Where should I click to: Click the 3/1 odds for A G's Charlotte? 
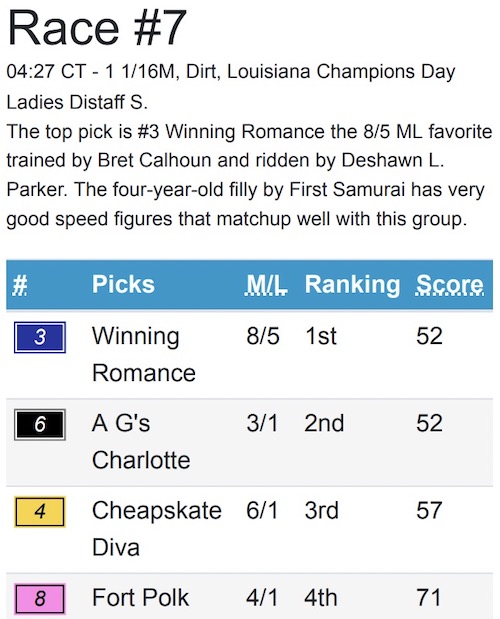(x=262, y=423)
